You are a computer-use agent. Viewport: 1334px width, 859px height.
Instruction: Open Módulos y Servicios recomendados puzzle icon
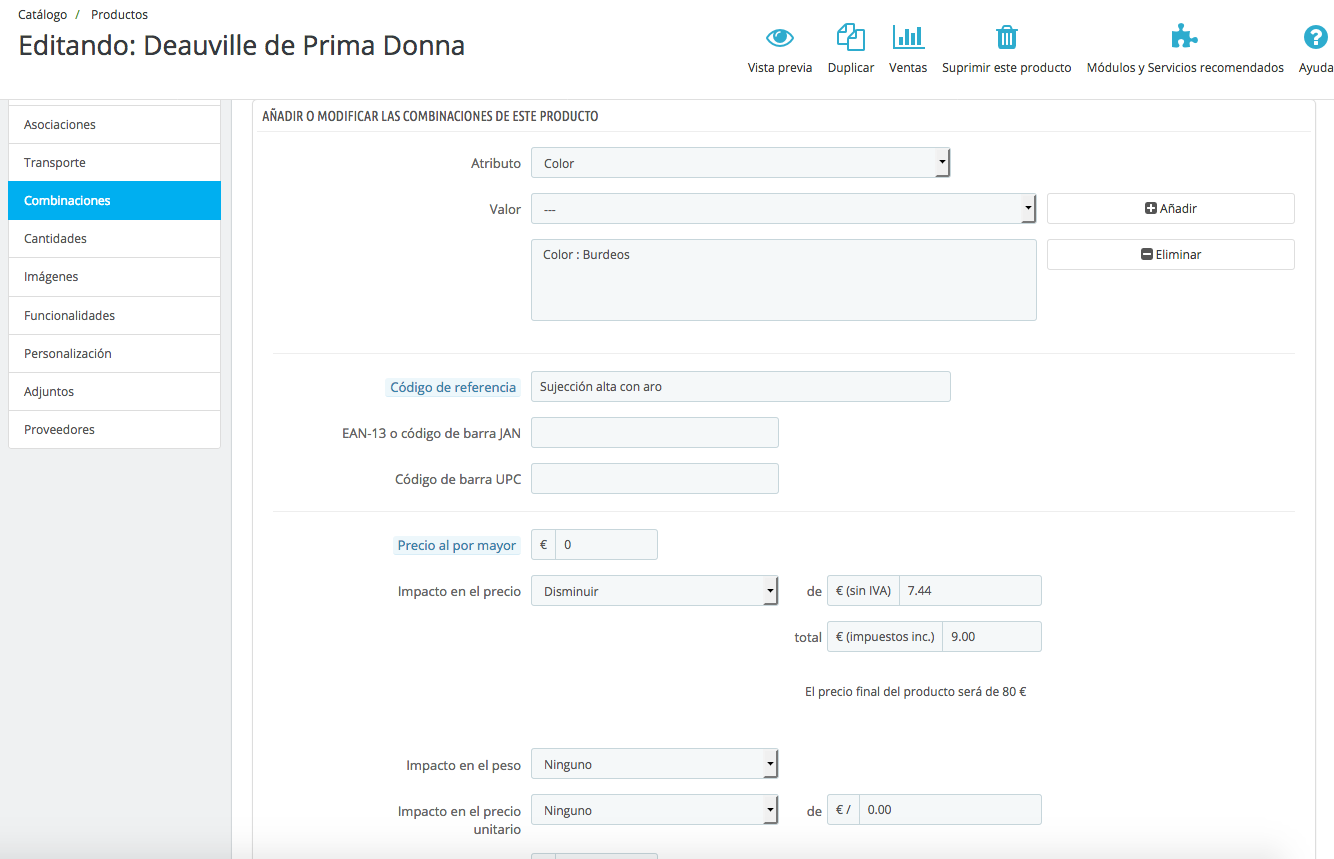click(x=1185, y=38)
